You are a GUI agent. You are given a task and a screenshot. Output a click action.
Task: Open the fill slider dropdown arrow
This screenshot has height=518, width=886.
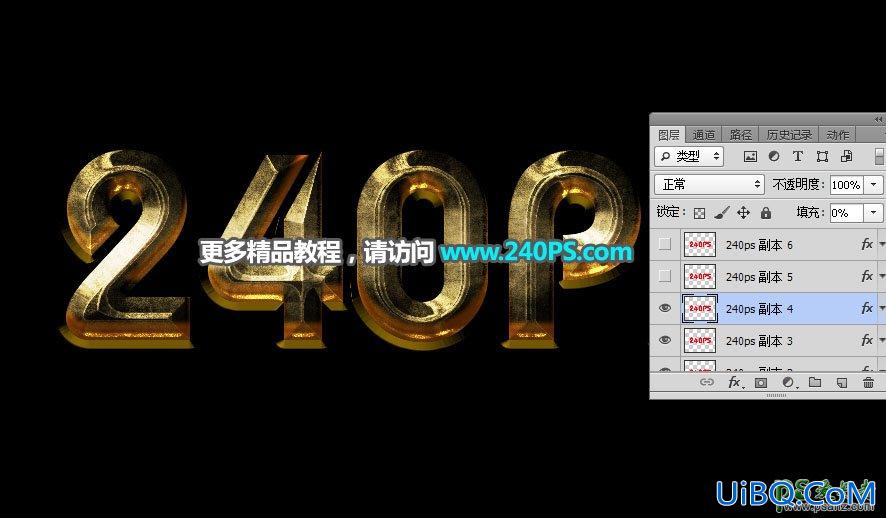pos(874,213)
